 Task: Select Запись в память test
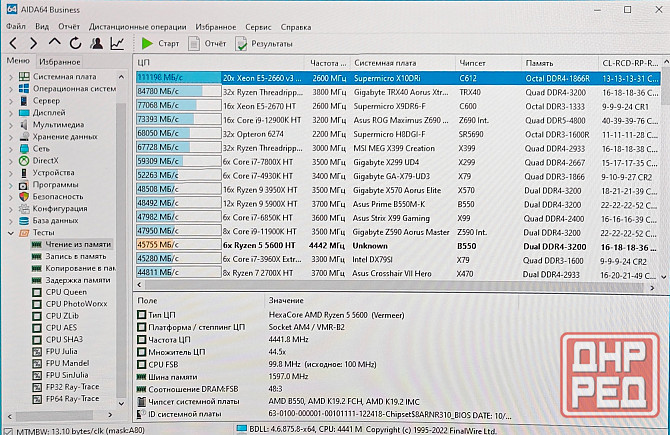click(70, 257)
